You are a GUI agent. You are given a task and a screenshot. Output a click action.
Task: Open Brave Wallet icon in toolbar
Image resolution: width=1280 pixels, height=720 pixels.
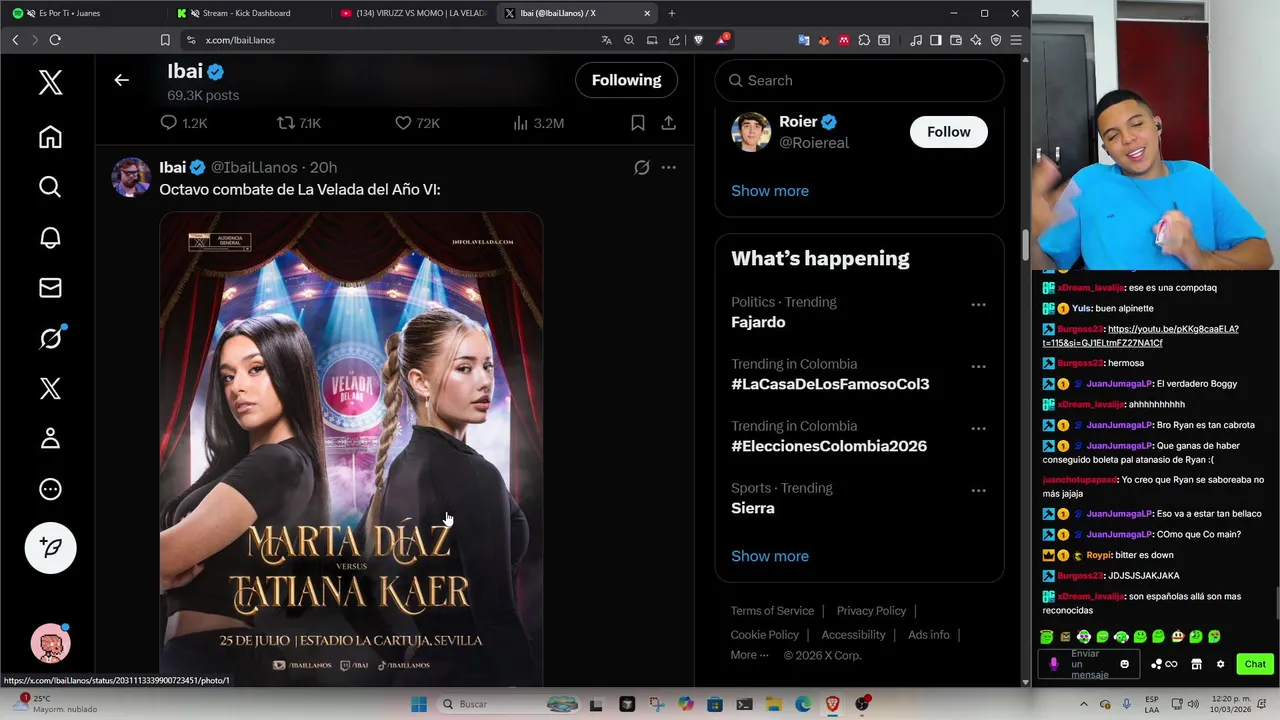[x=956, y=40]
